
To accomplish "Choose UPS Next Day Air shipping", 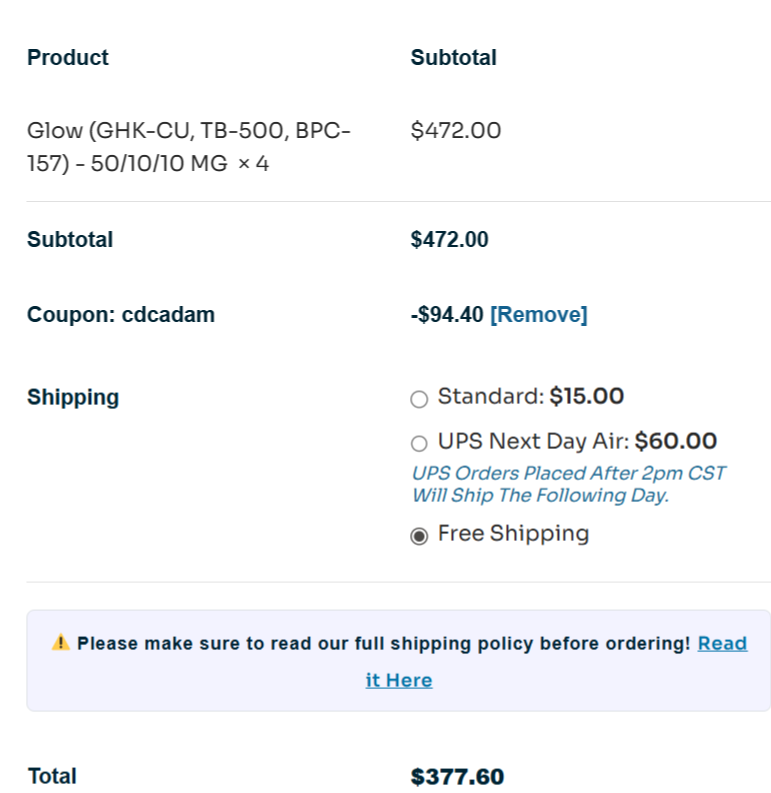I will [x=419, y=443].
